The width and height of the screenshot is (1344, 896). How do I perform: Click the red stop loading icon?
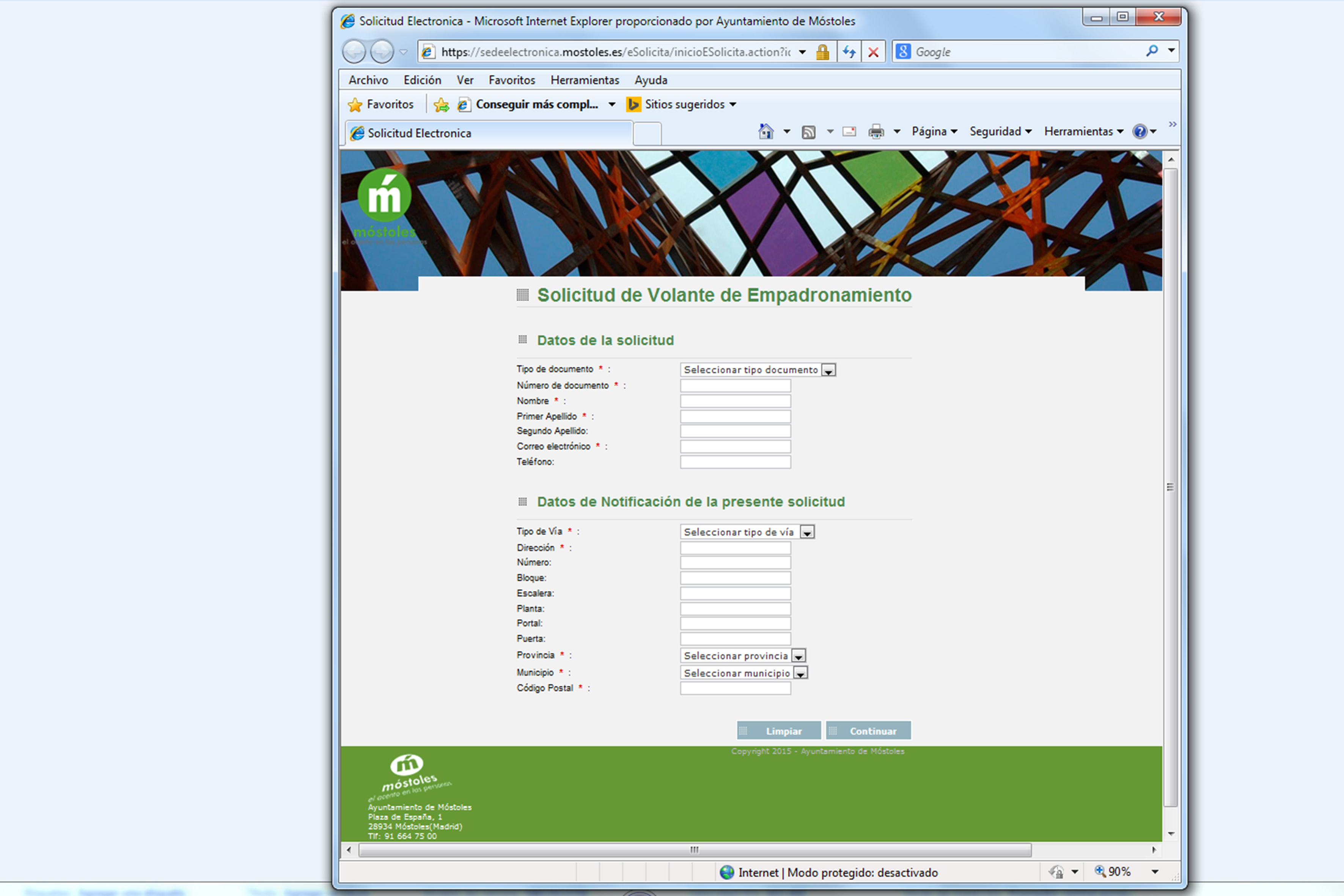click(x=873, y=52)
